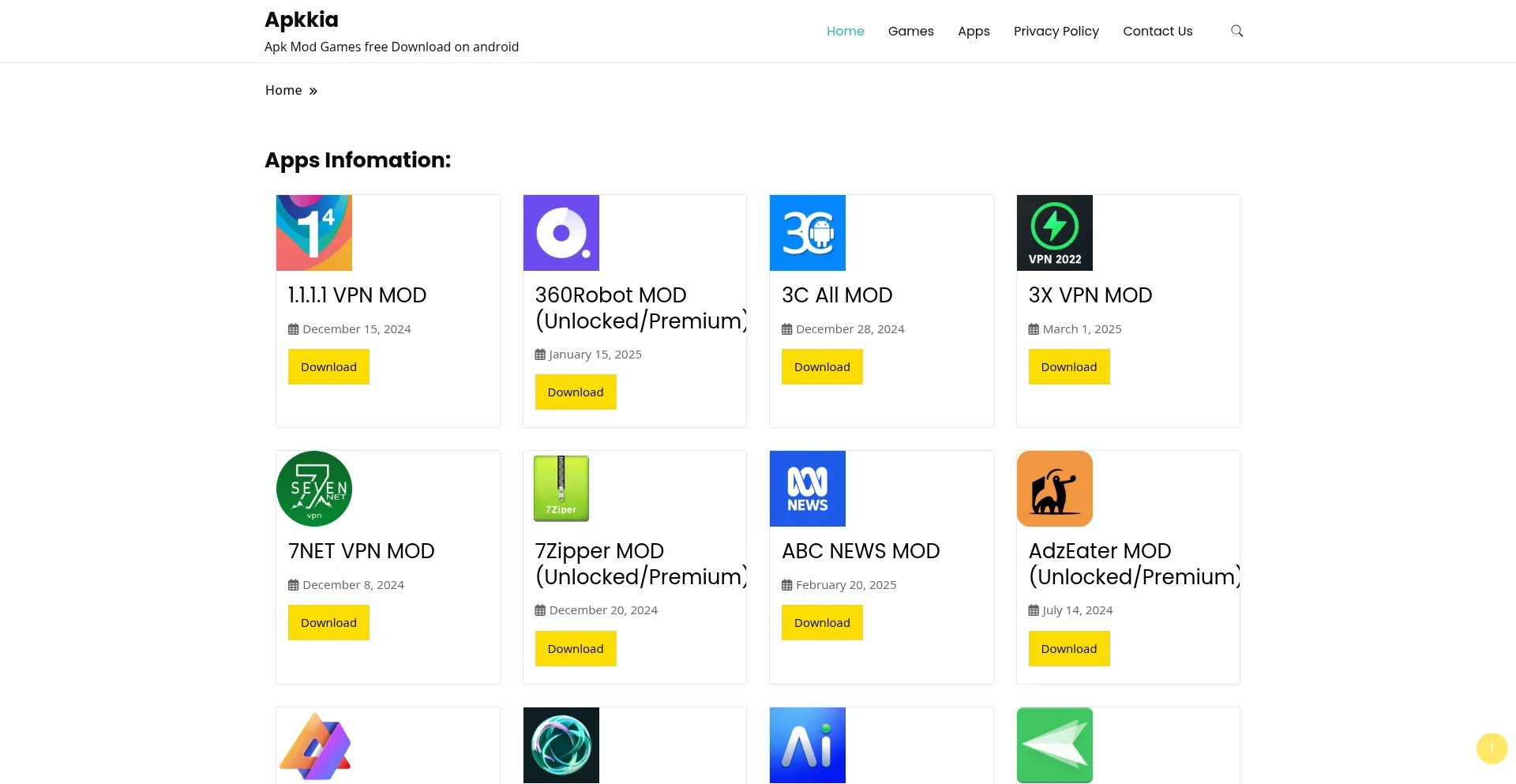
Task: Click the Apps Infomation heading
Action: click(358, 160)
